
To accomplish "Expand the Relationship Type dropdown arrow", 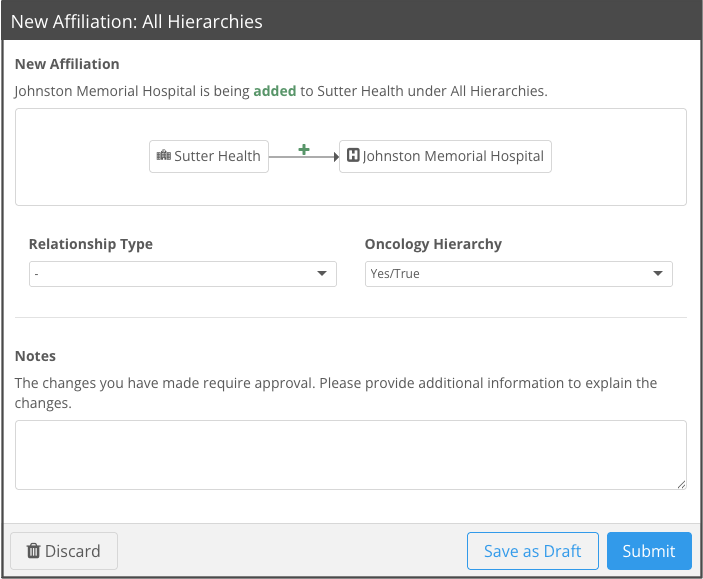I will pos(322,274).
